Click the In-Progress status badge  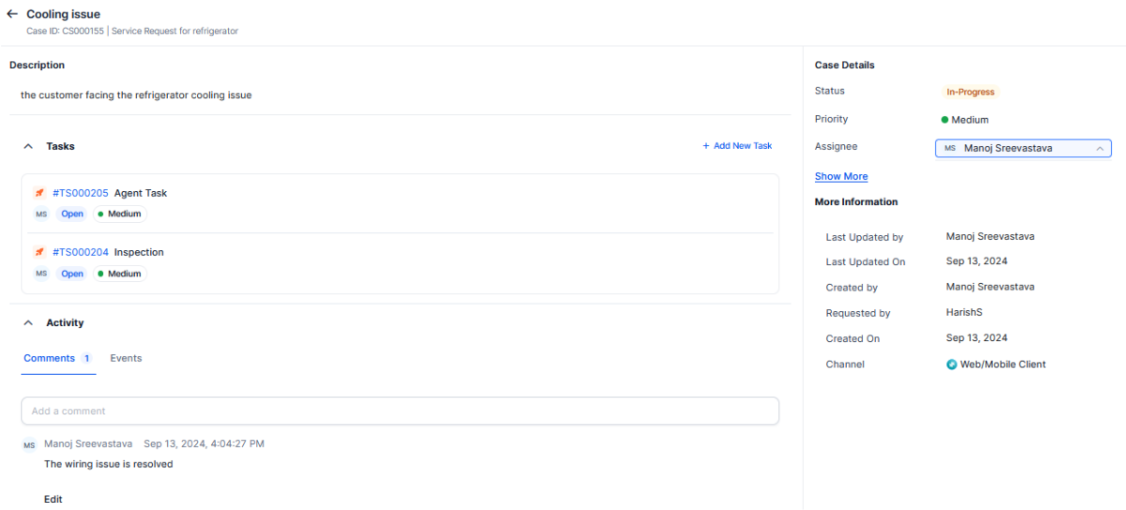(970, 92)
